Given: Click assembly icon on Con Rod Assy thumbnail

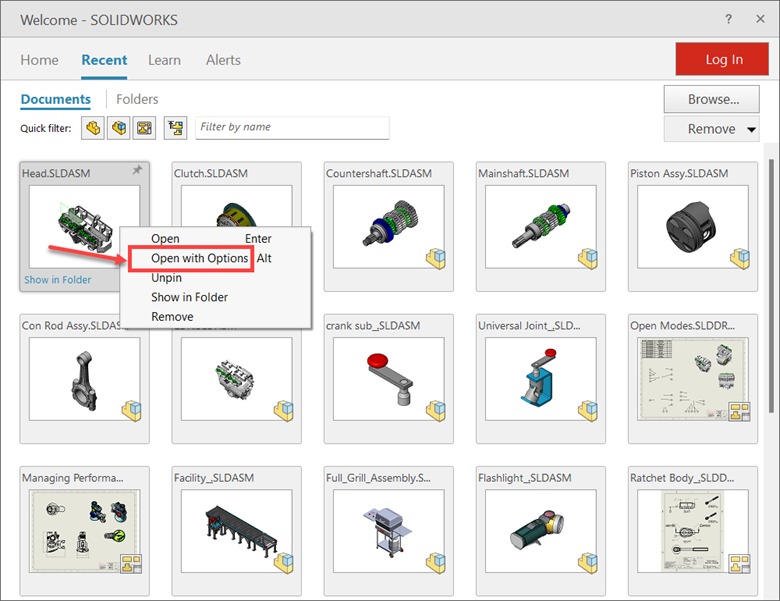Looking at the screenshot, I should (132, 411).
